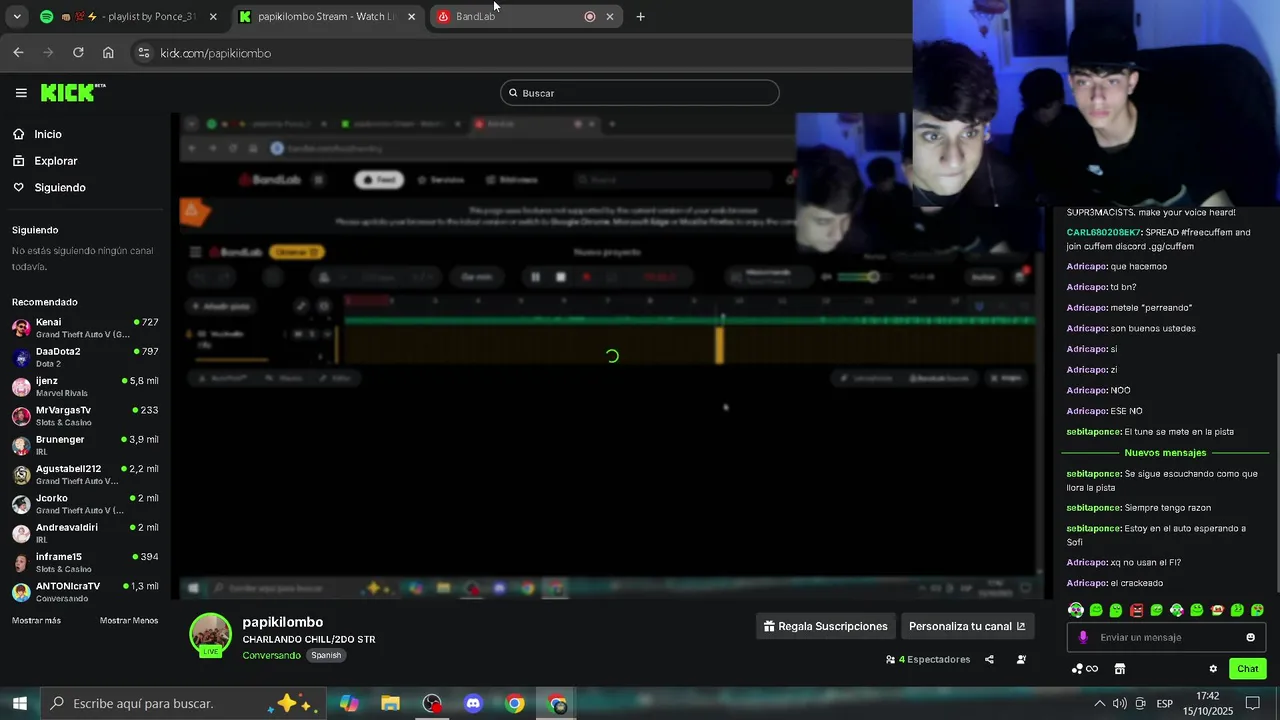The image size is (1280, 720).
Task: Open the Windows Start menu
Action: pos(19,704)
